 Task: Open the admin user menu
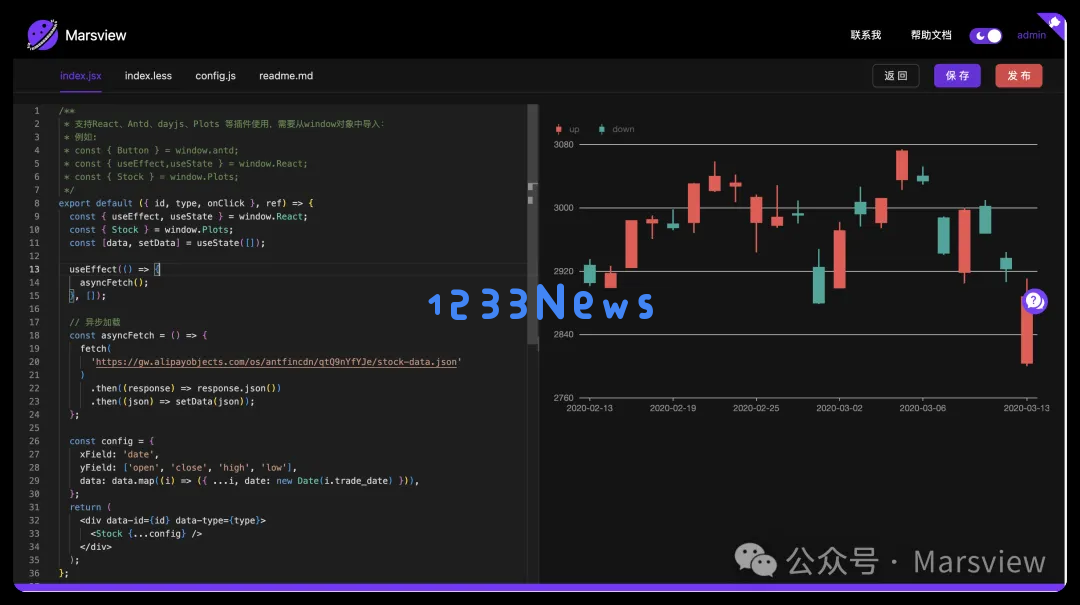[1031, 35]
